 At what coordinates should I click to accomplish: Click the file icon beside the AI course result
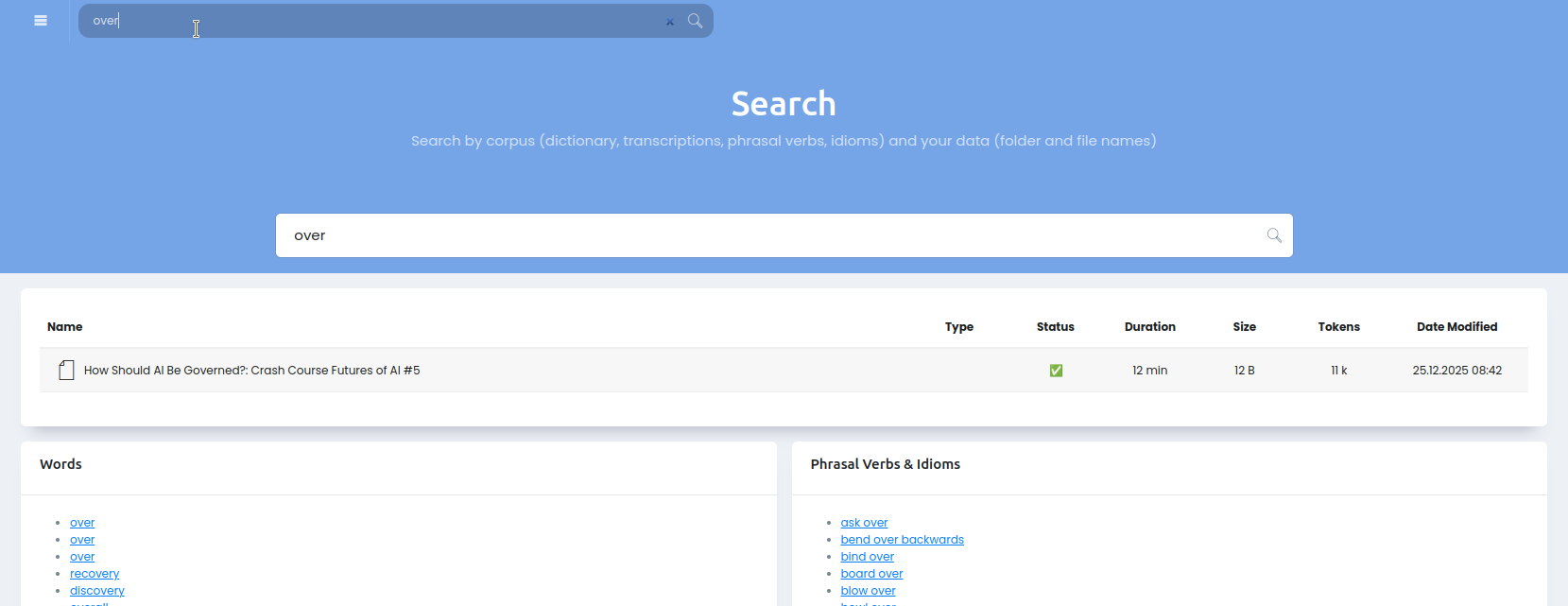(66, 371)
